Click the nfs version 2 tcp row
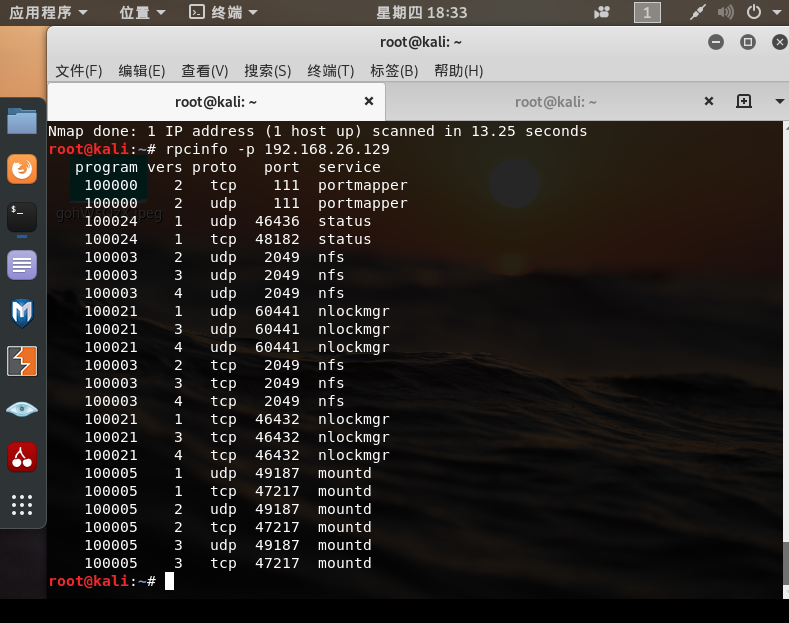Viewport: 789px width, 623px height. click(214, 365)
